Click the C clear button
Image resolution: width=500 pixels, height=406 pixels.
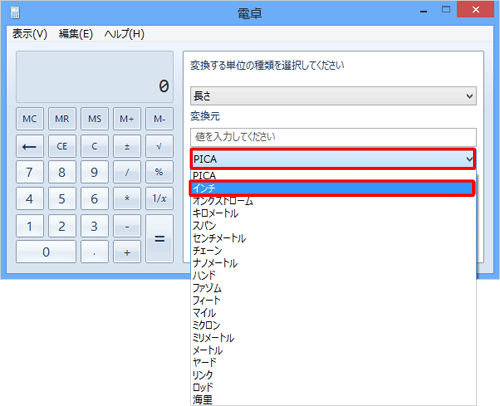[x=94, y=146]
